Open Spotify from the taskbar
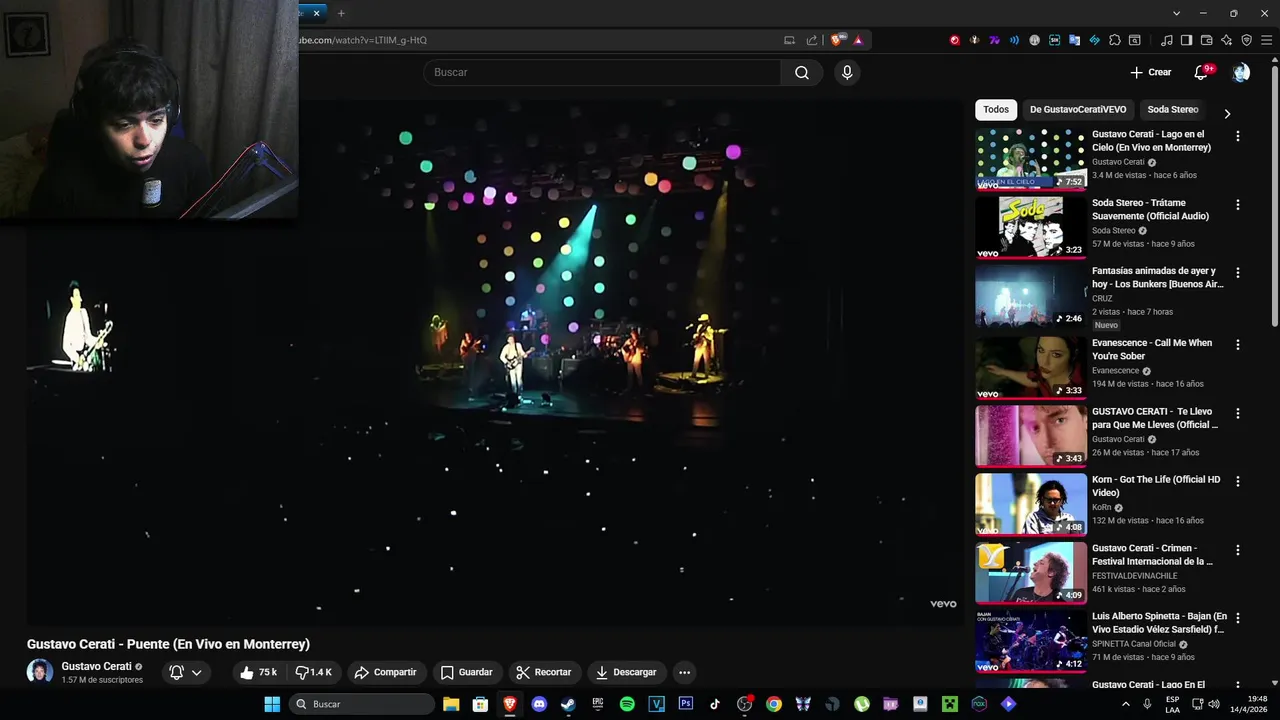1280x720 pixels. coord(627,704)
